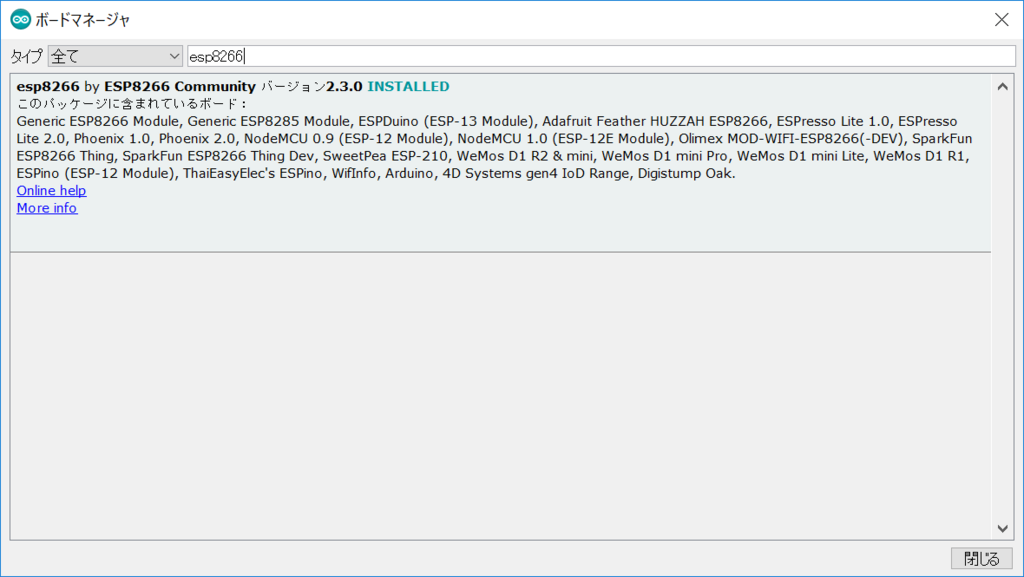Click the このパッケージに含まれているボード text
Image resolution: width=1024 pixels, height=577 pixels.
(131, 104)
